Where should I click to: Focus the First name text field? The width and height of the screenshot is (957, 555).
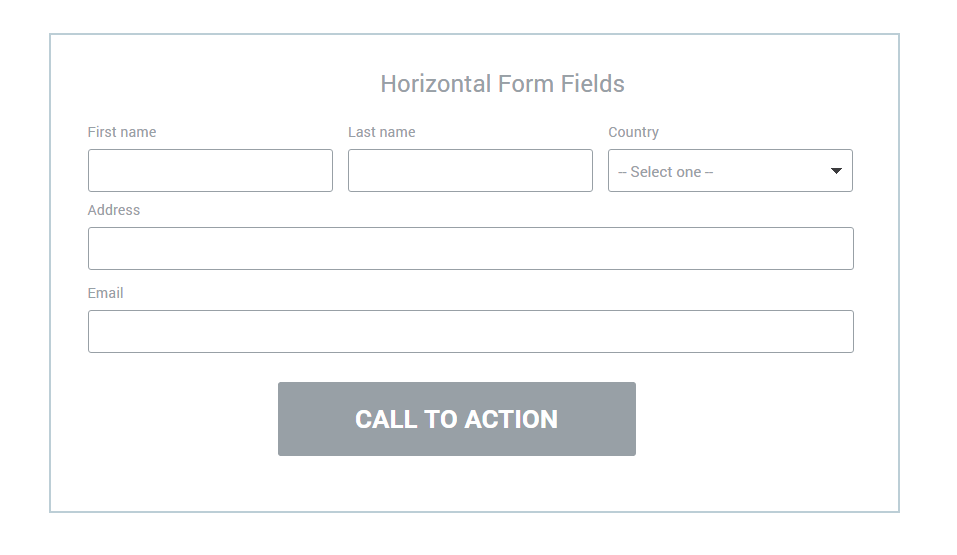(210, 170)
